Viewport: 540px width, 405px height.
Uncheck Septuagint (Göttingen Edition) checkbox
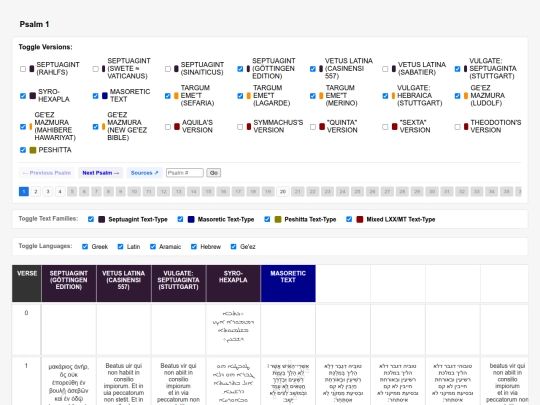(240, 69)
